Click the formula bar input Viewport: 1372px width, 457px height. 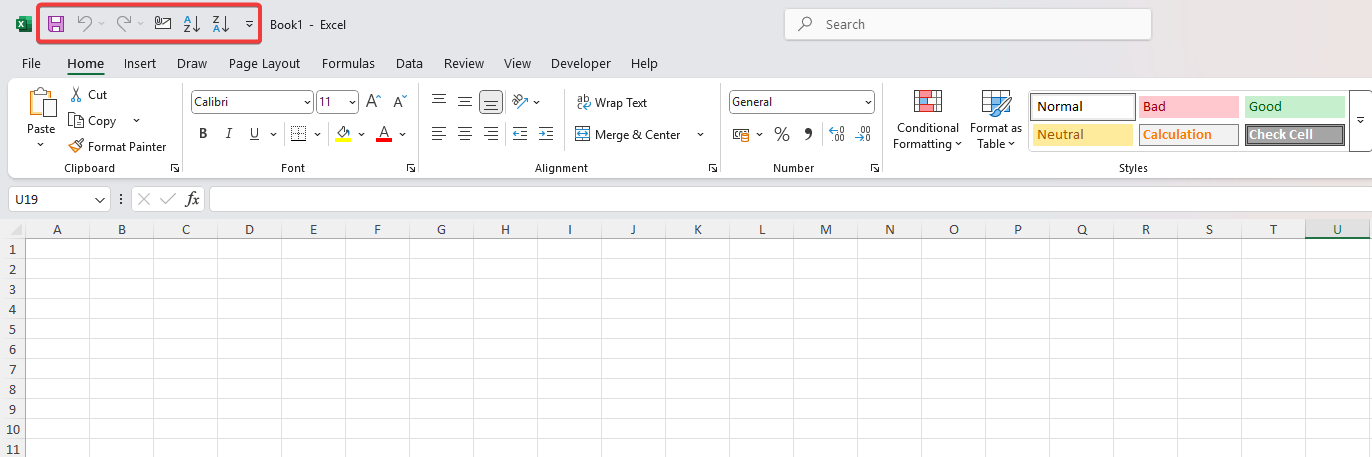point(790,200)
